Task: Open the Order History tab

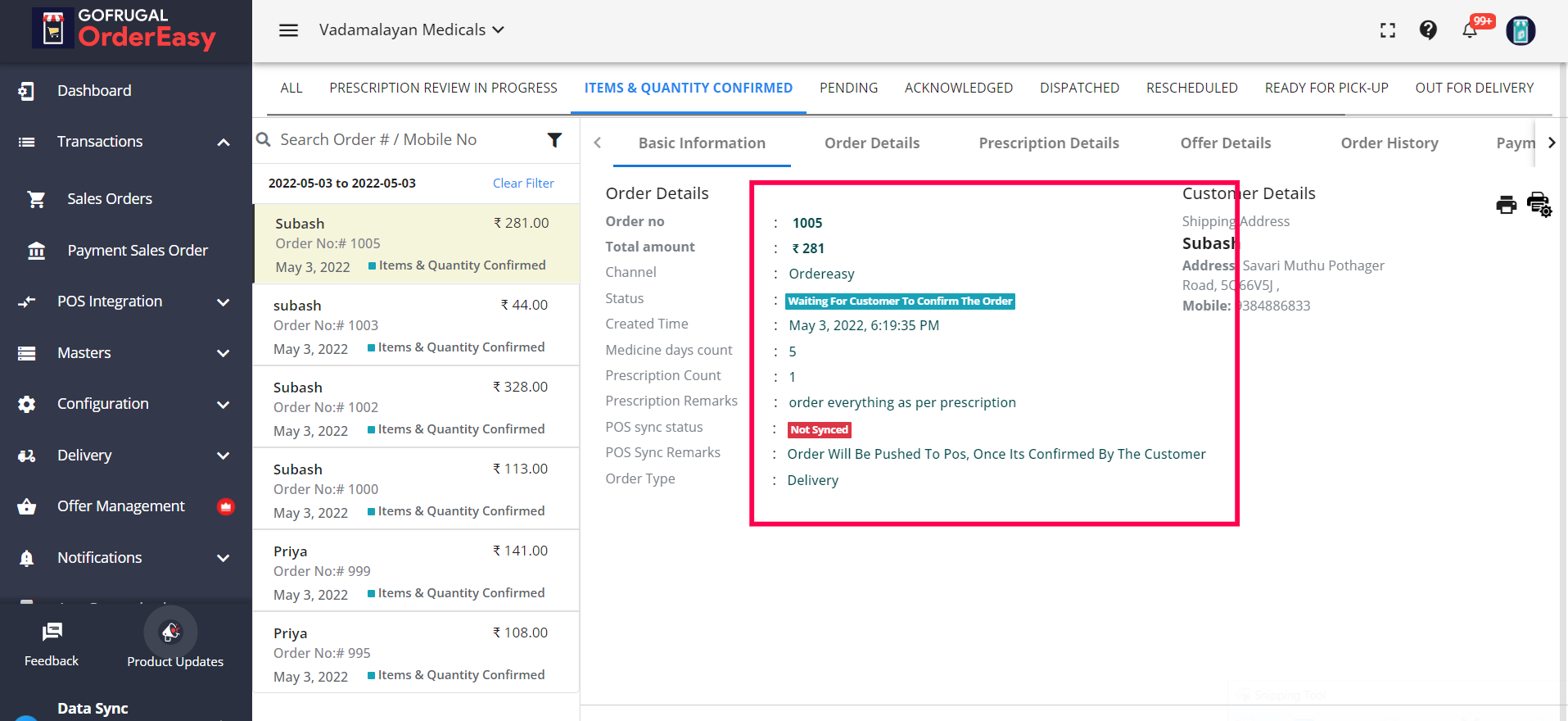Action: (1389, 143)
